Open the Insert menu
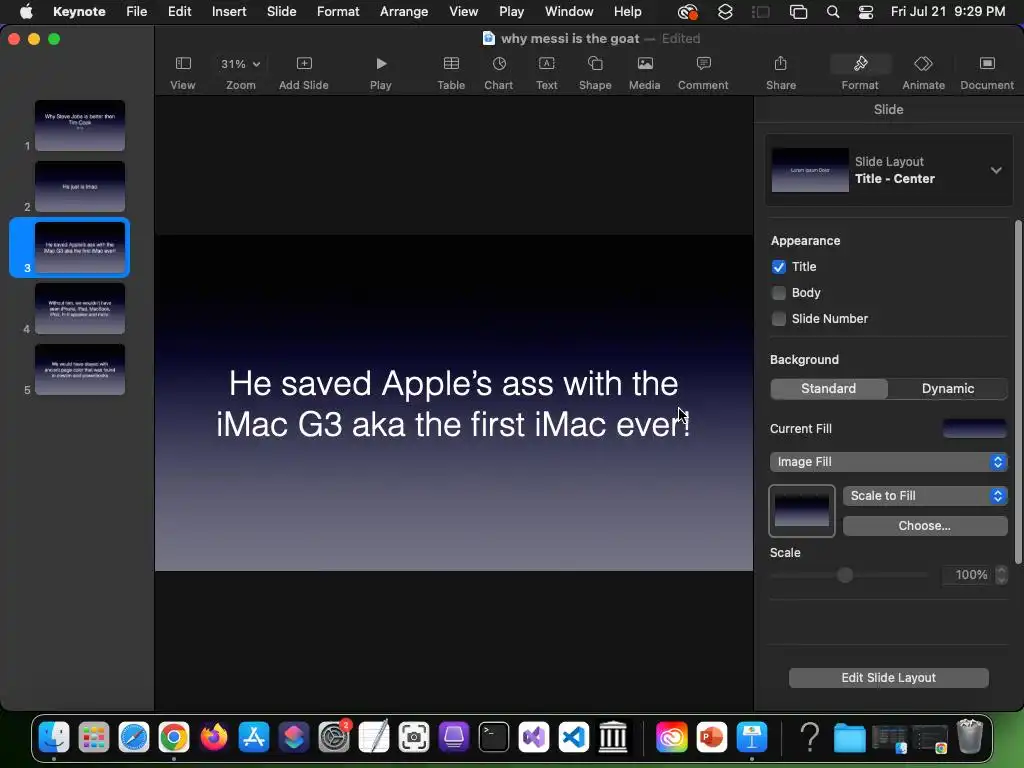This screenshot has height=768, width=1024. pos(229,12)
